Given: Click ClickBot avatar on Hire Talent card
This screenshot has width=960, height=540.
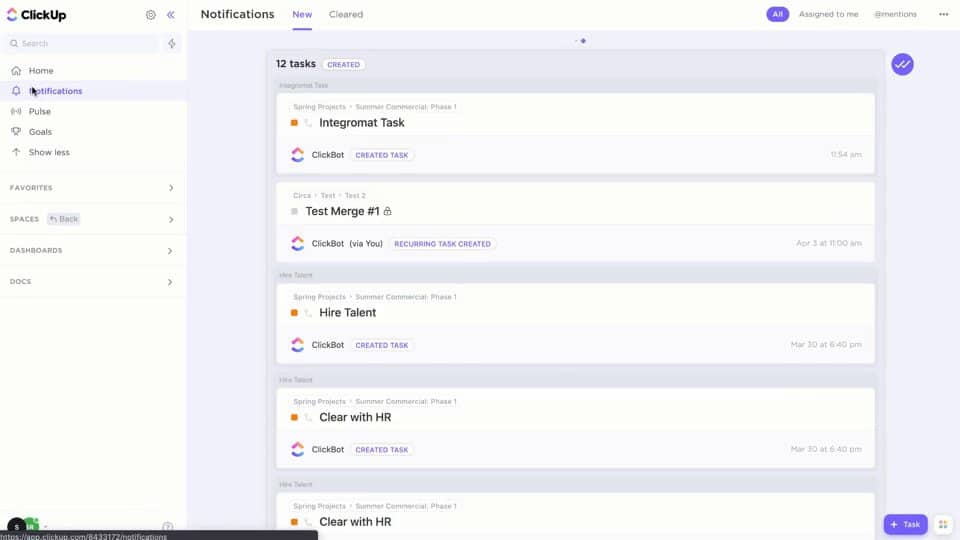Looking at the screenshot, I should (298, 345).
